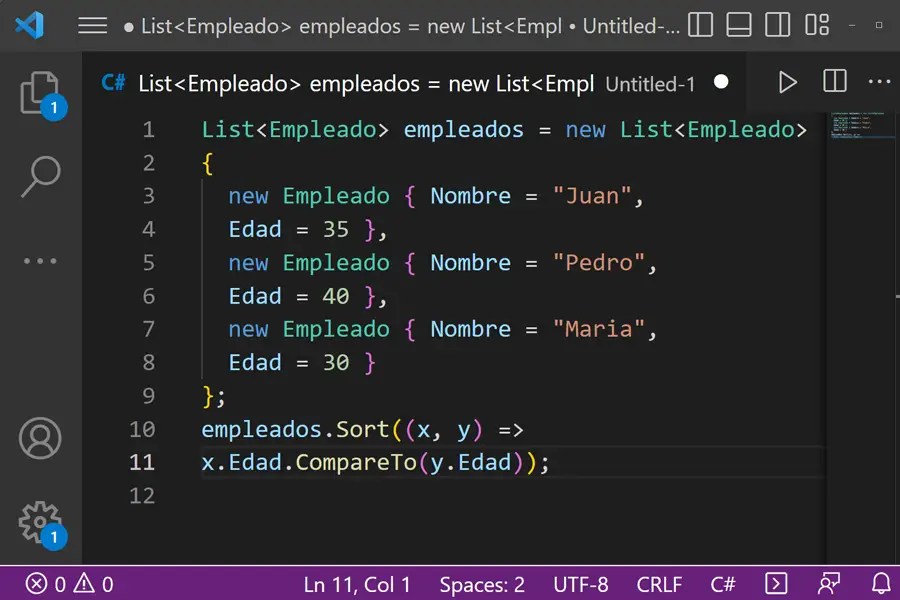Toggle the Panel layout control

click(x=738, y=26)
